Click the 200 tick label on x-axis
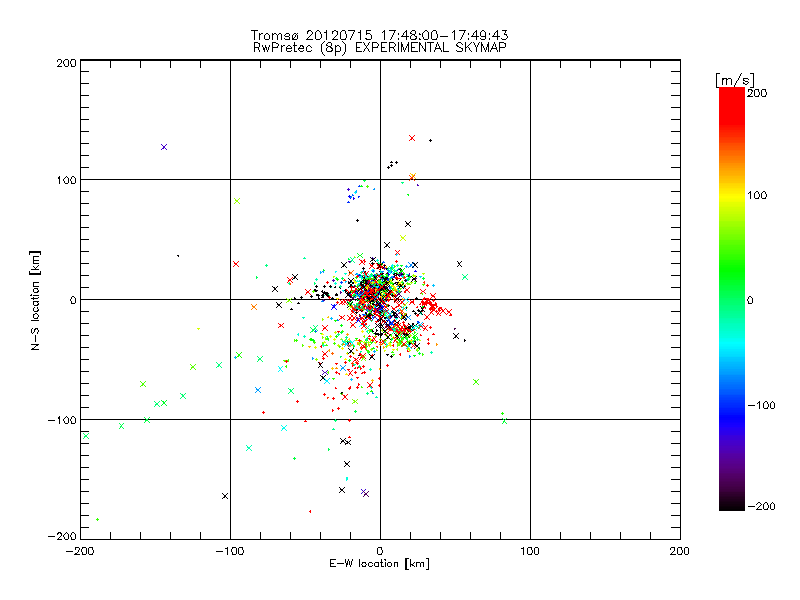 [x=680, y=551]
